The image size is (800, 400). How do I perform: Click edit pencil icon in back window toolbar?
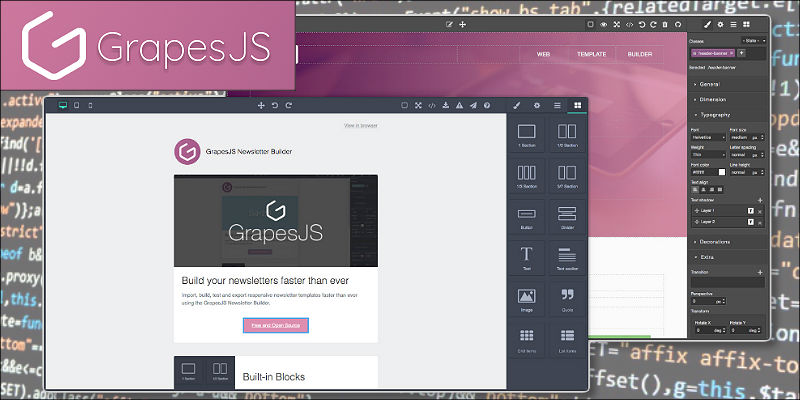click(449, 24)
